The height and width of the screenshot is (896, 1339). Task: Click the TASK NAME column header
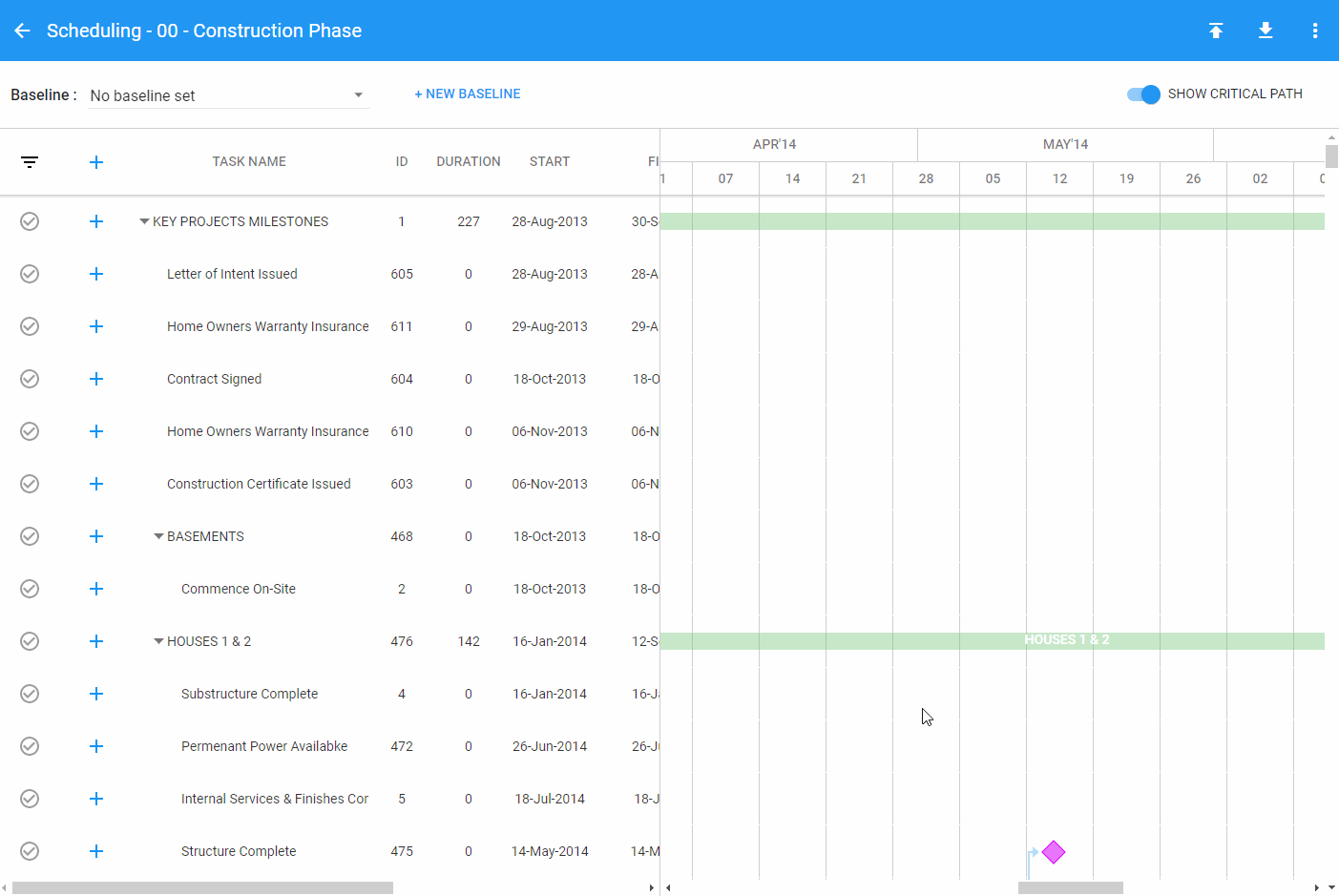coord(249,161)
